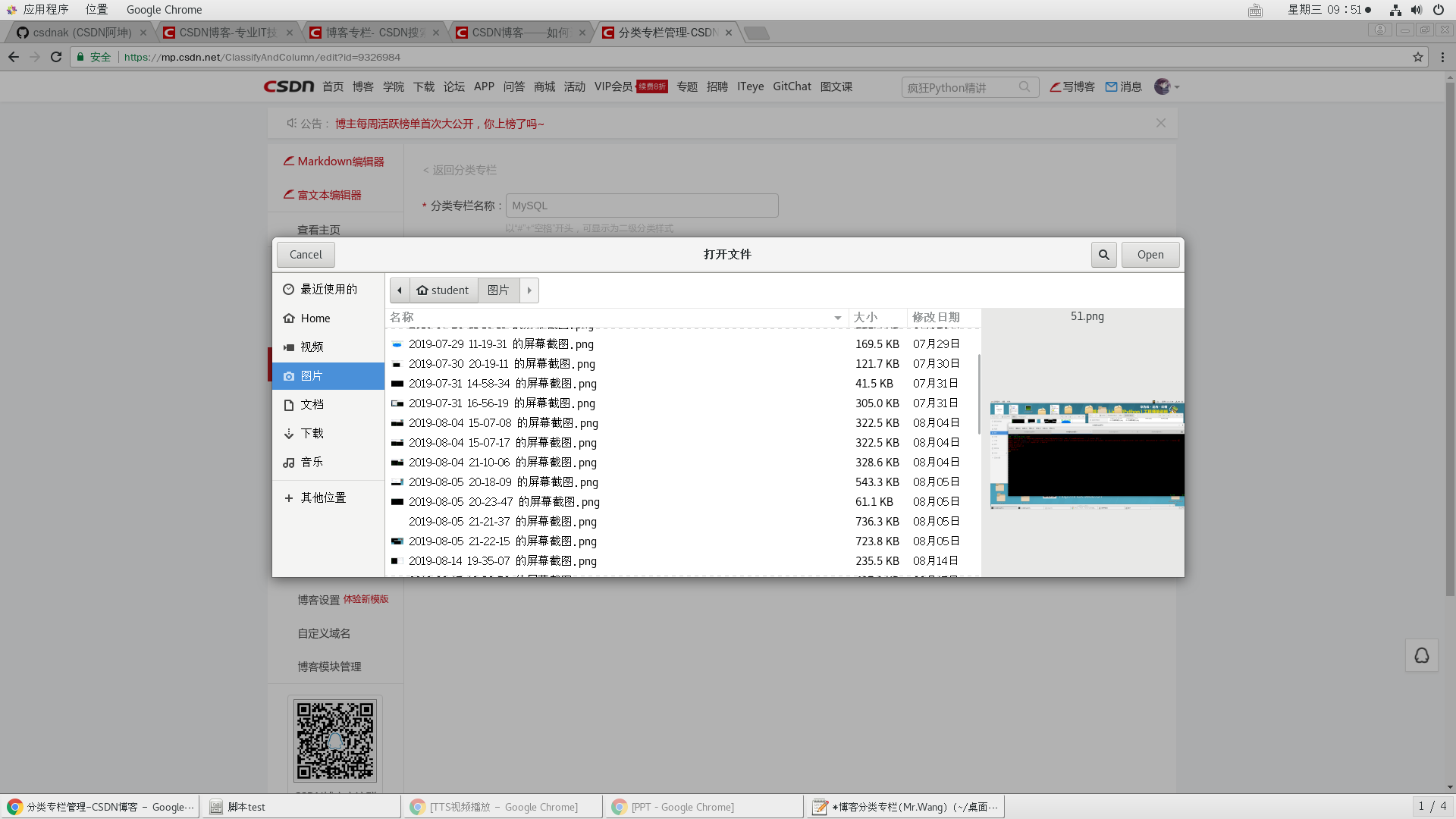The width and height of the screenshot is (1456, 819).
Task: Select file 2019-07-31 16-56-19 的屏幕截图.png
Action: click(x=682, y=403)
